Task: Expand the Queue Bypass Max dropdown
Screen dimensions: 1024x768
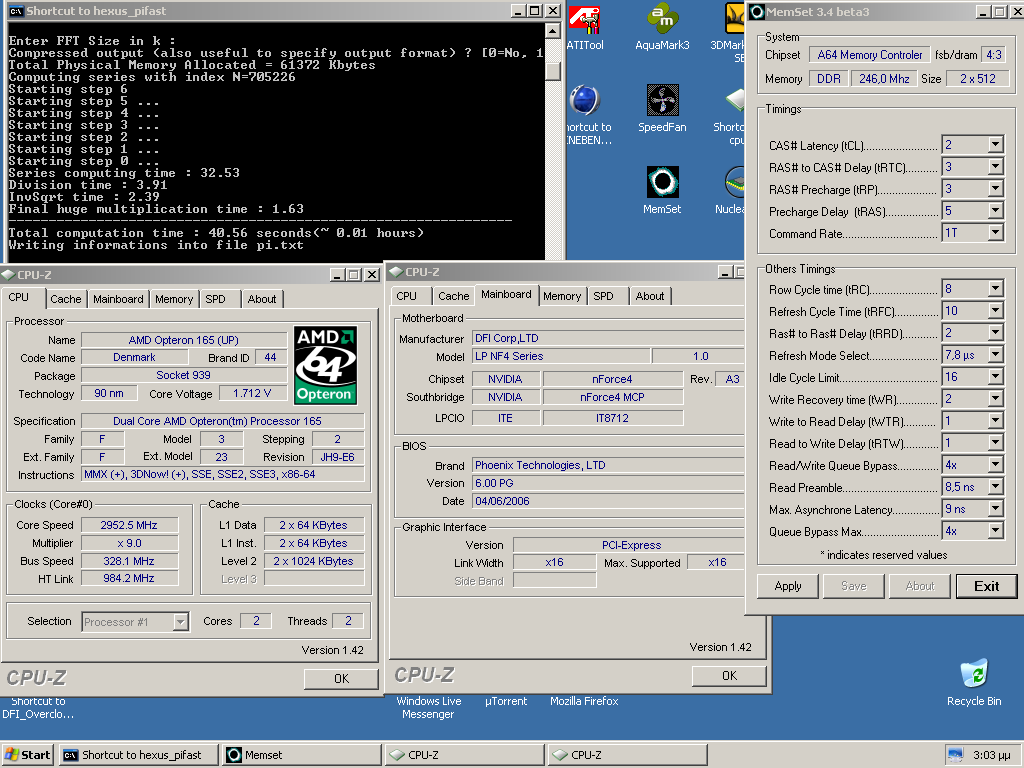Action: [x=995, y=532]
